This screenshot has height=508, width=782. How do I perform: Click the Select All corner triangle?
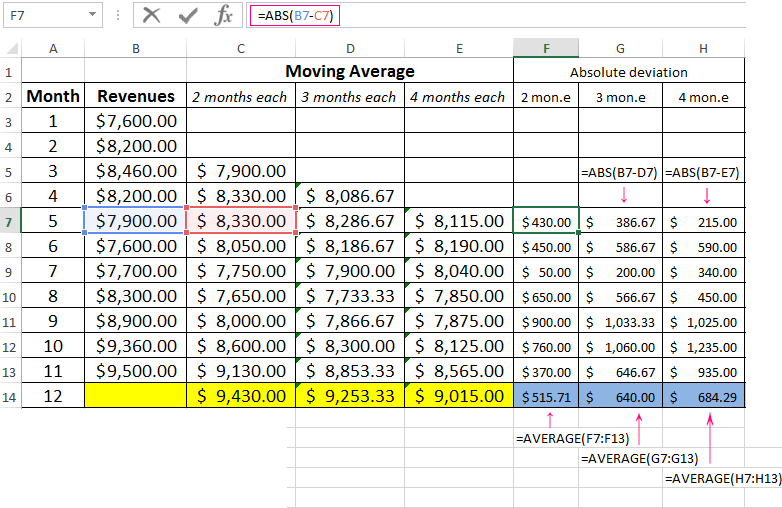[10, 48]
